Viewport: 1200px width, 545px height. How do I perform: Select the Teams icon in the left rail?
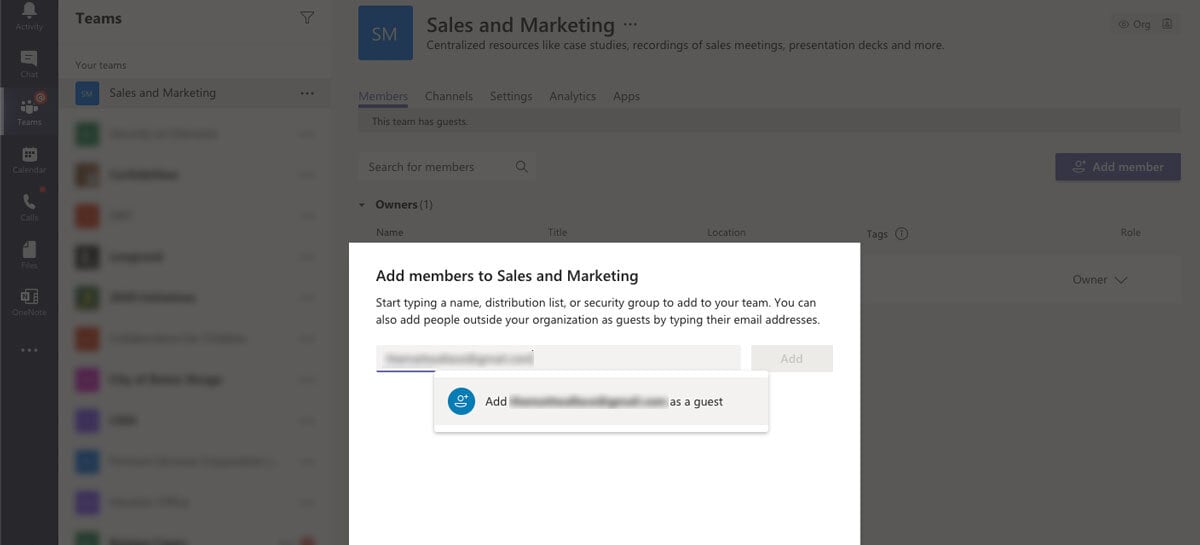coord(29,112)
